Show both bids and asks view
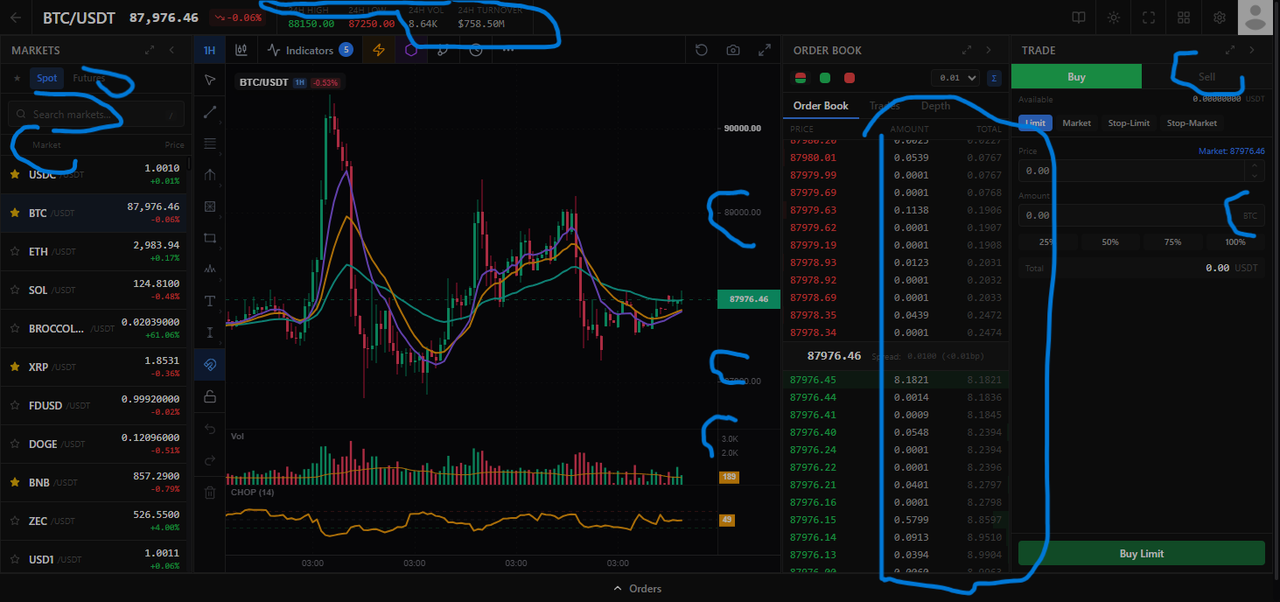 [800, 78]
